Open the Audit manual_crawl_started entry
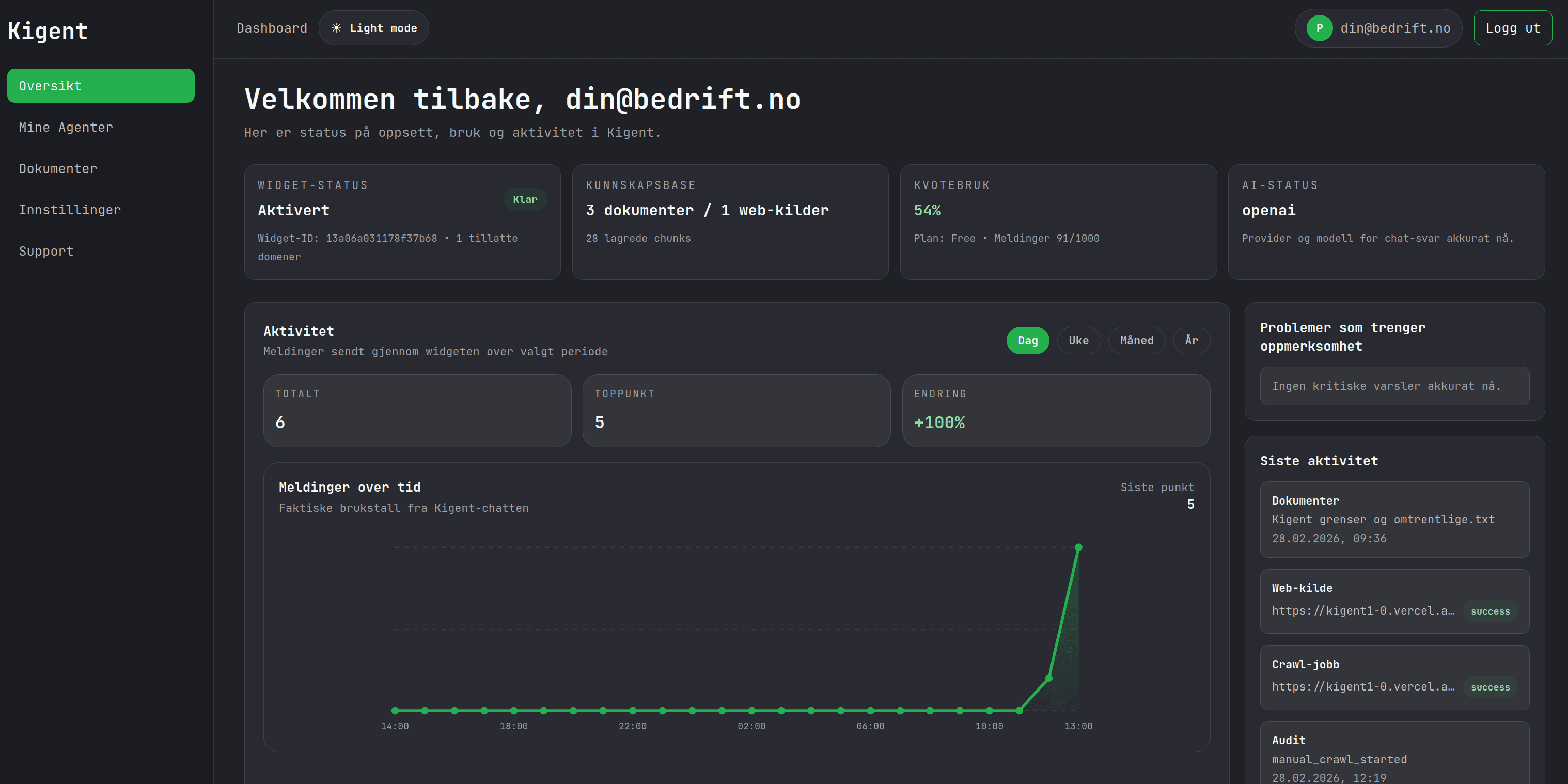The height and width of the screenshot is (784, 1568). [x=1394, y=758]
